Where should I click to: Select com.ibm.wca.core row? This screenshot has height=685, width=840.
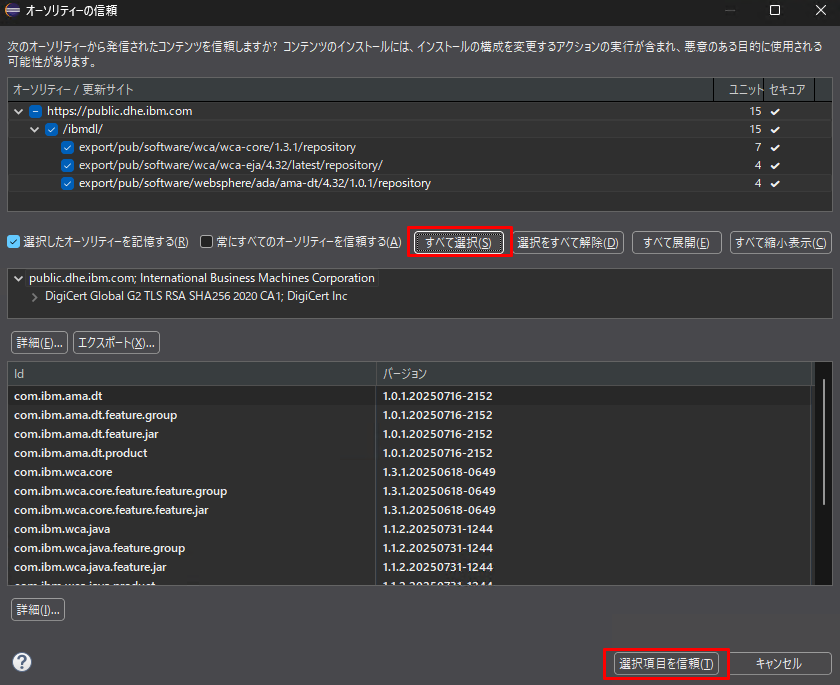pyautogui.click(x=409, y=472)
